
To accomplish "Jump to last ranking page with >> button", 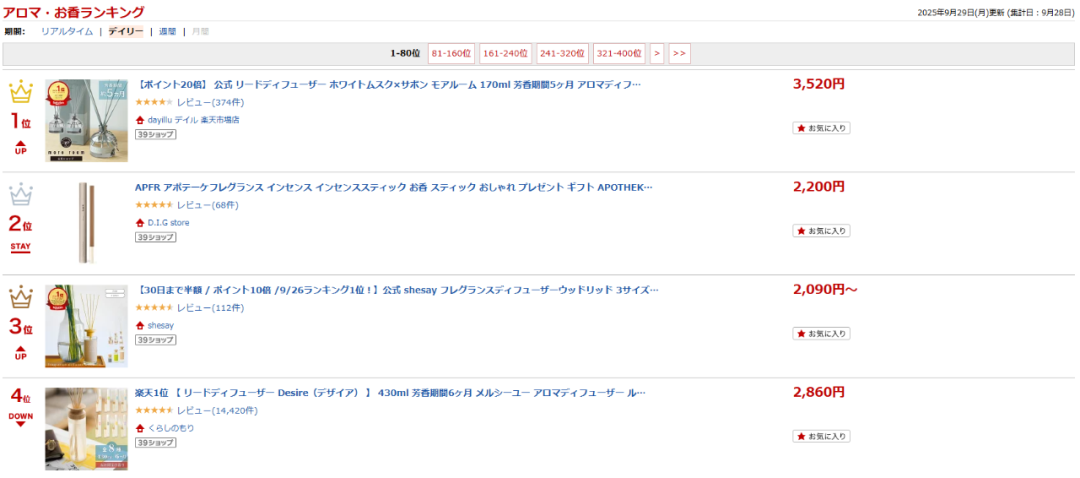I will 679,53.
